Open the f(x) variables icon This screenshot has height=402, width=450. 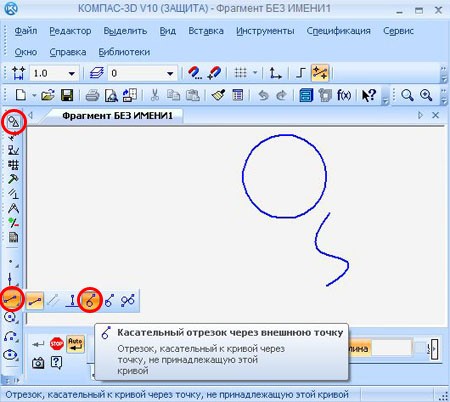tap(344, 96)
